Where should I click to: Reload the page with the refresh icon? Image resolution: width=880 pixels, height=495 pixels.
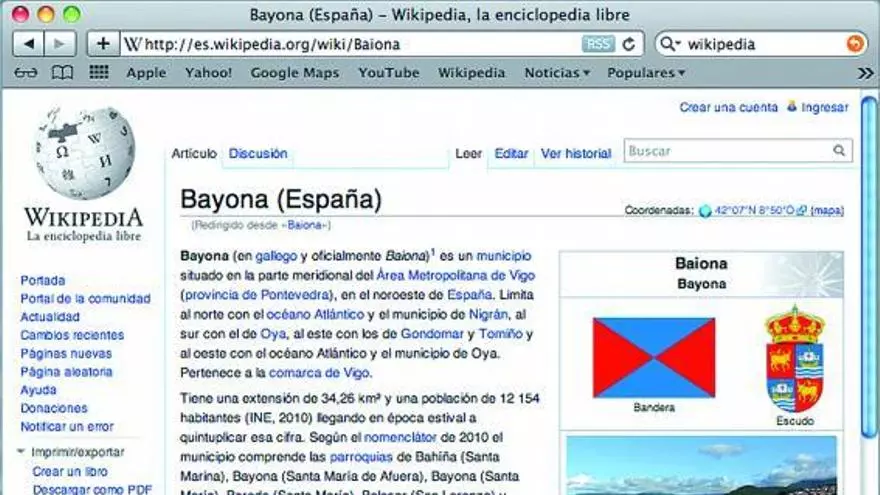click(629, 44)
